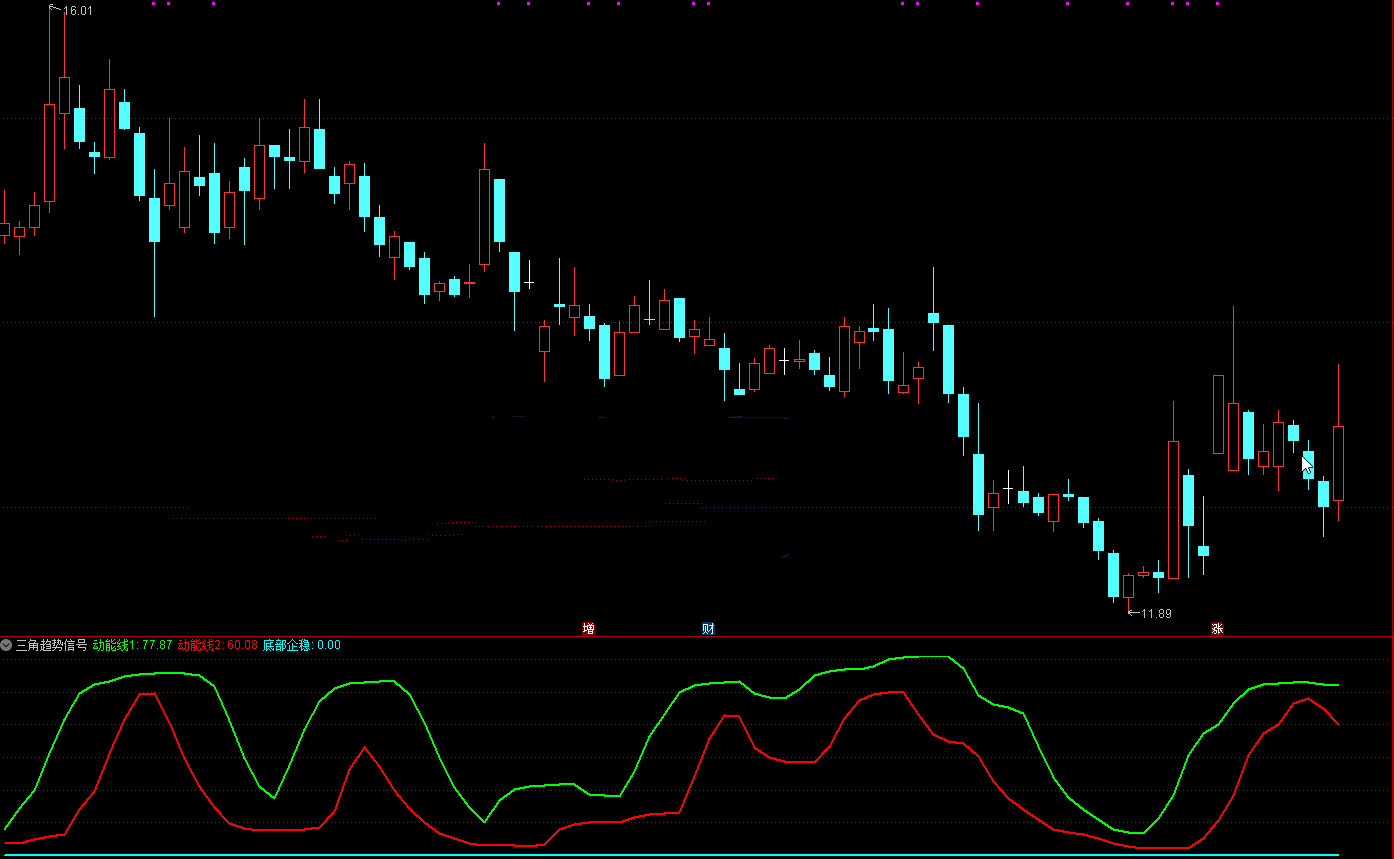The height and width of the screenshot is (859, 1394).
Task: Click the 11.89 low price label
Action: coord(1155,613)
